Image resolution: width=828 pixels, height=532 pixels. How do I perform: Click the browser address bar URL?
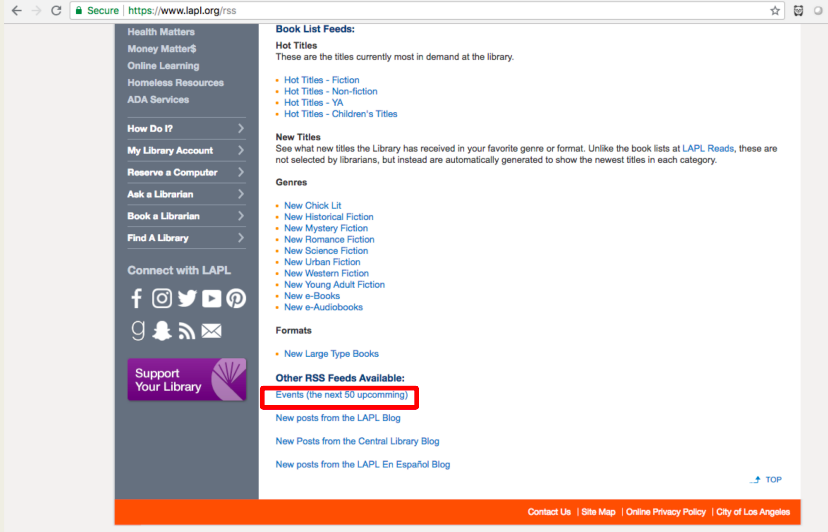click(182, 11)
